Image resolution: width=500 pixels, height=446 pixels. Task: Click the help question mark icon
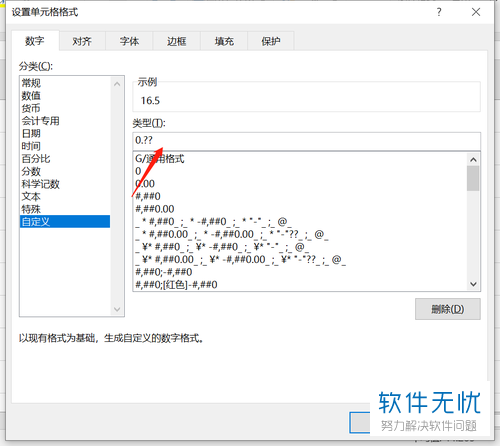[x=439, y=12]
